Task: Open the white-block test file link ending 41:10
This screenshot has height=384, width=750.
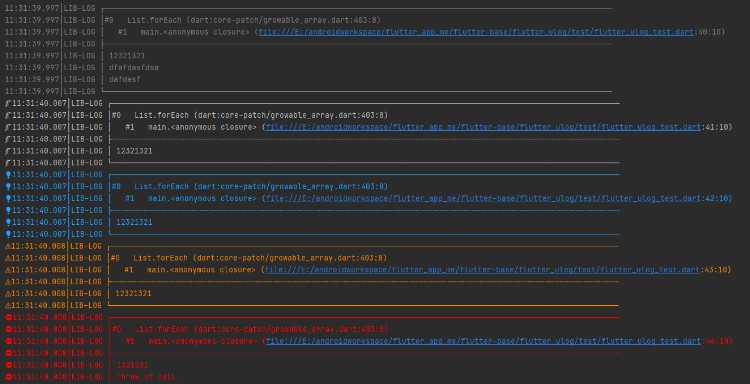Action: coord(483,127)
